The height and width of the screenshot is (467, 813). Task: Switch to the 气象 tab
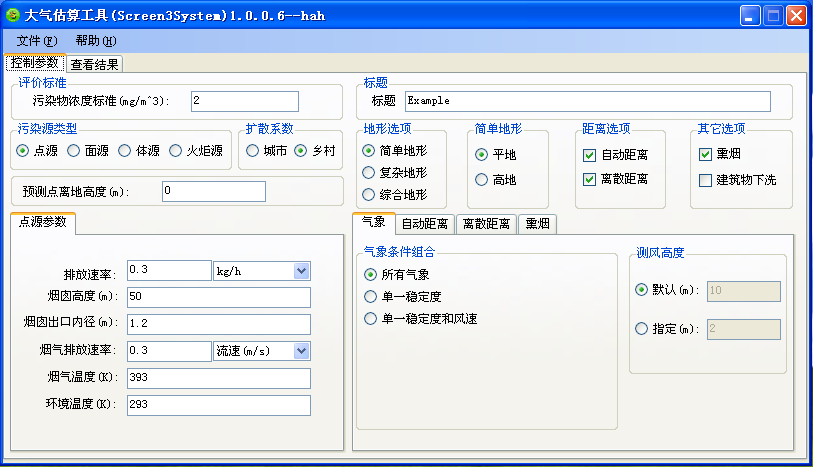[x=373, y=222]
